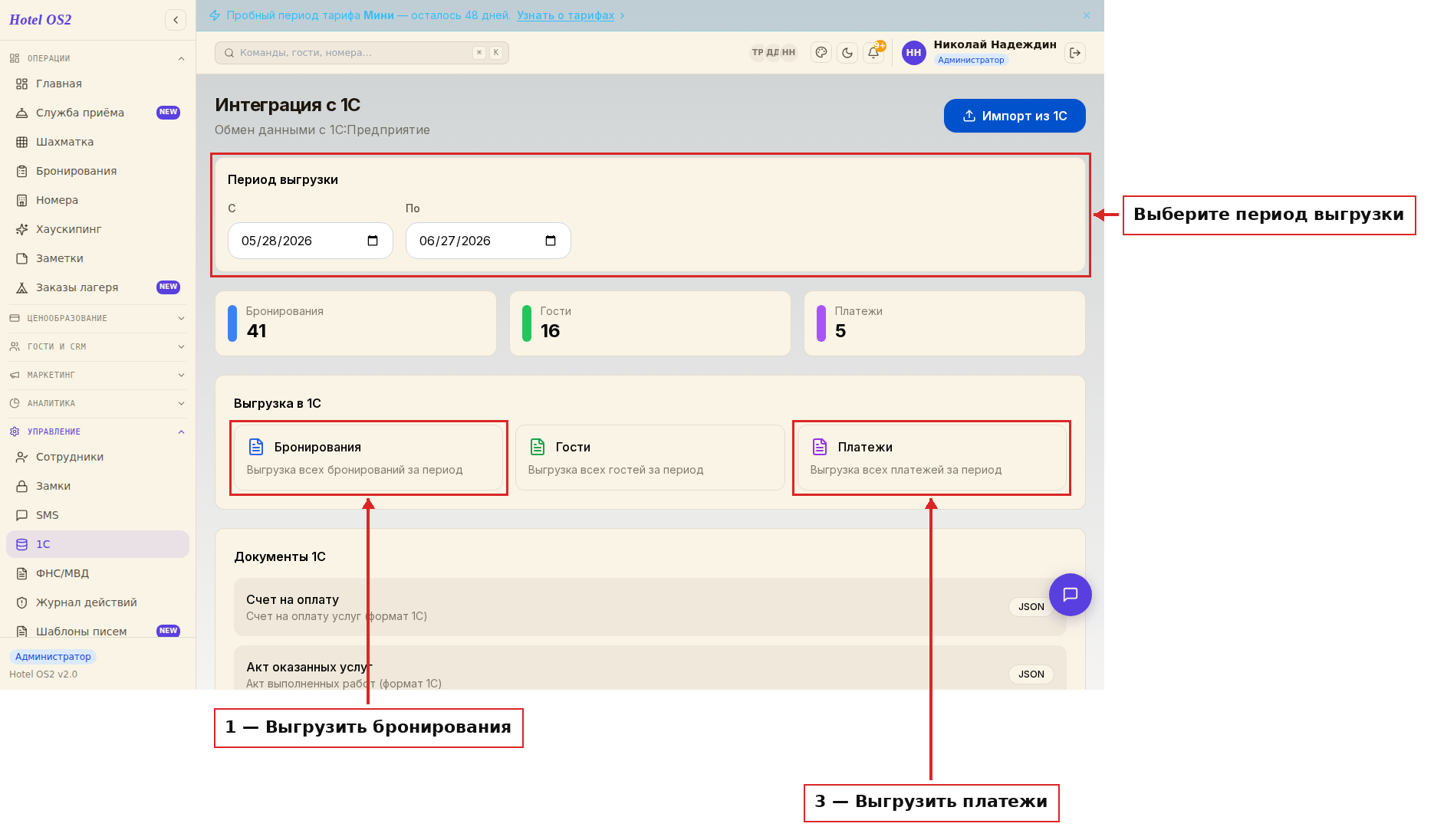Click JSON badge for Счет на оплату

point(1031,607)
